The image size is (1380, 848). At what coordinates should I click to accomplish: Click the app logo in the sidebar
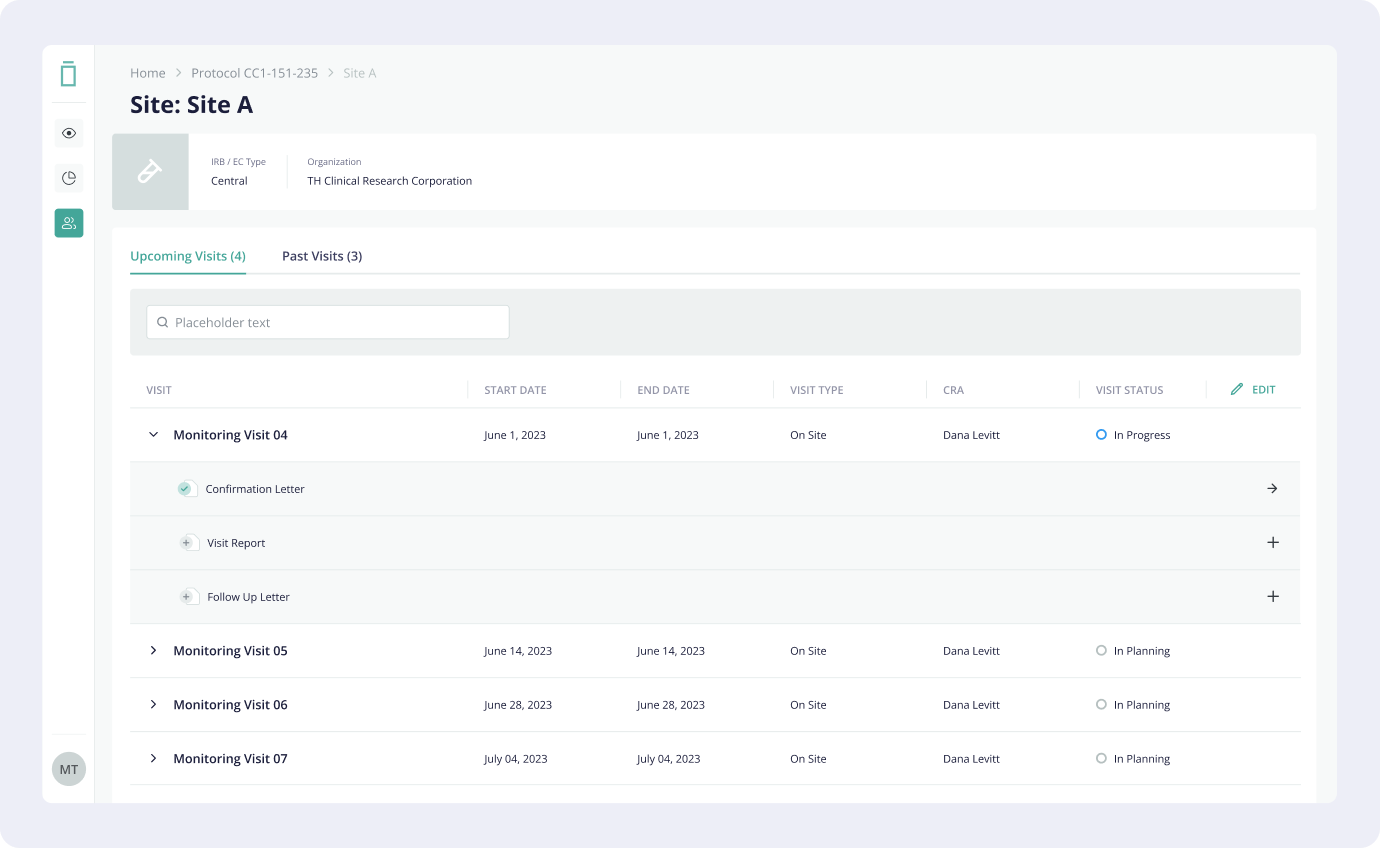pos(68,74)
